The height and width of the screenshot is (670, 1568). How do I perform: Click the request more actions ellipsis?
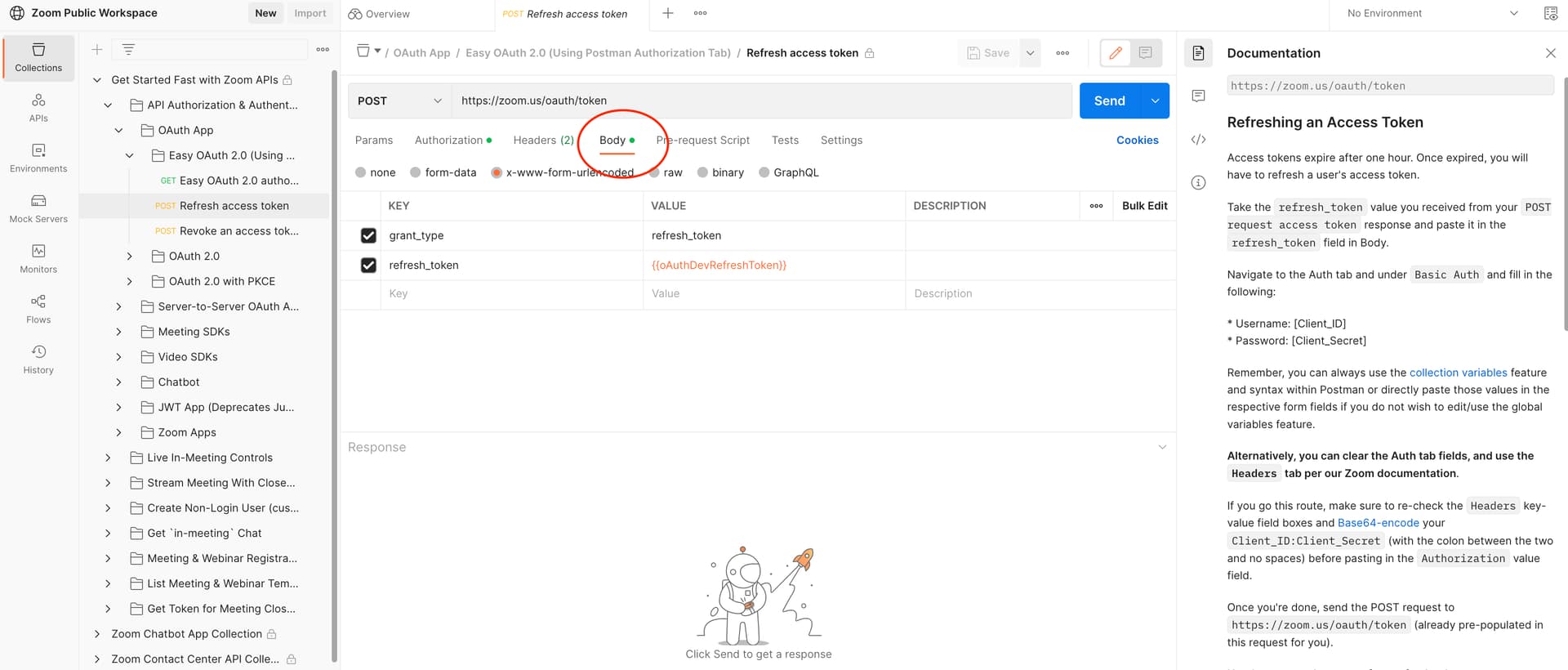(x=1062, y=53)
